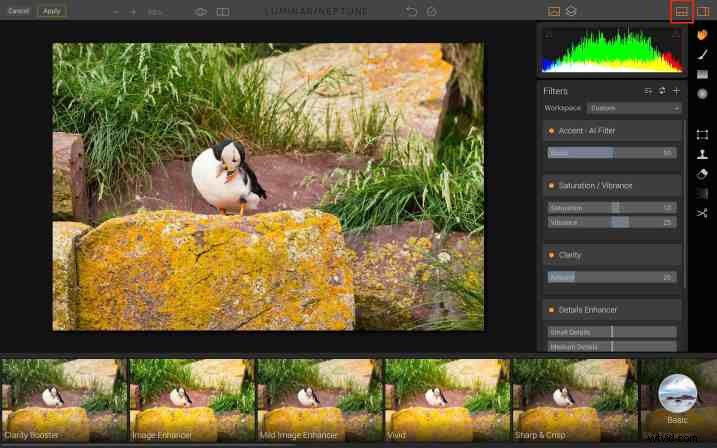The width and height of the screenshot is (717, 448).
Task: Apply the Vivid preset
Action: pos(447,400)
